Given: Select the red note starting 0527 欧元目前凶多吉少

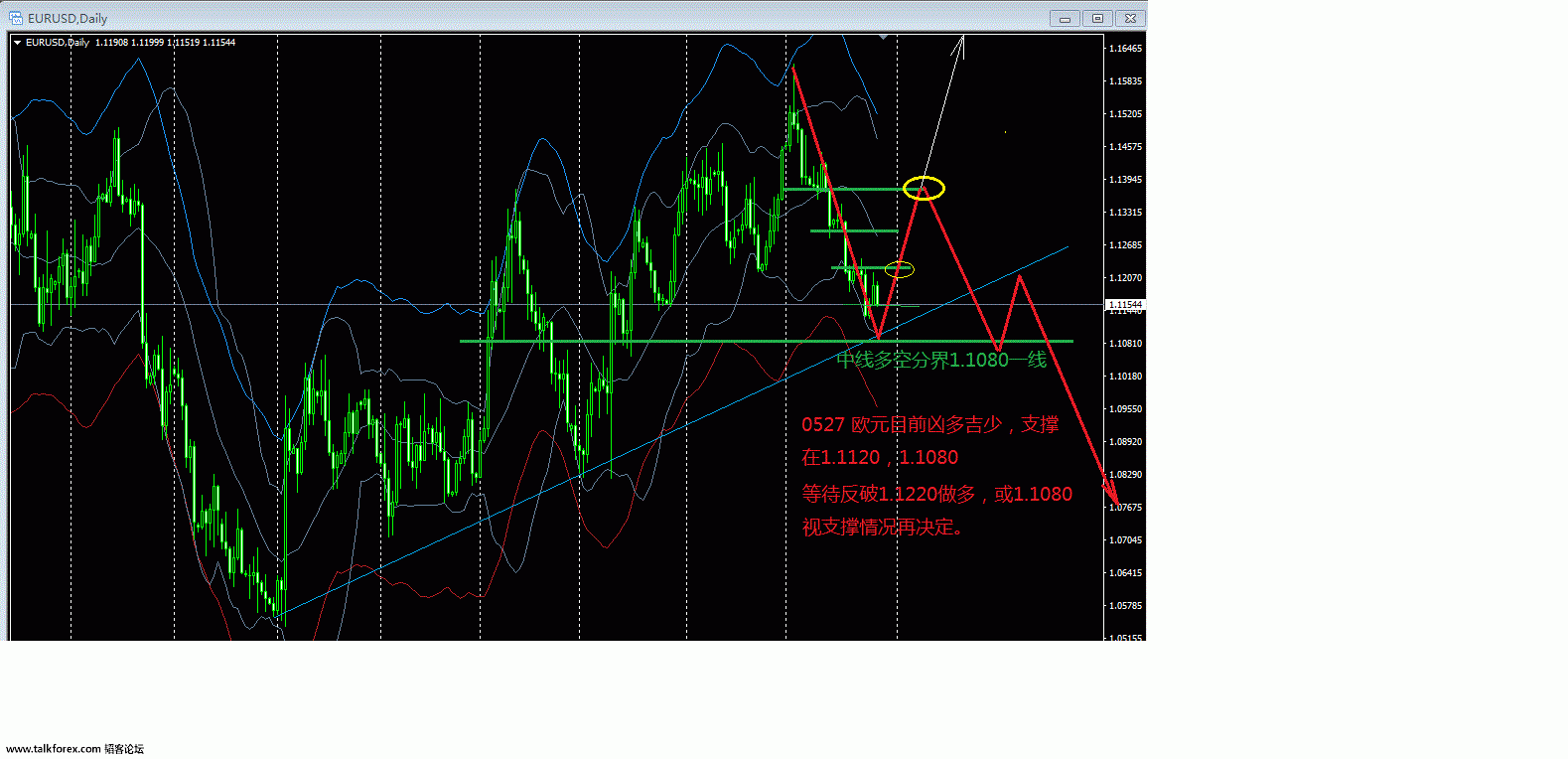Looking at the screenshot, I should pos(930,424).
